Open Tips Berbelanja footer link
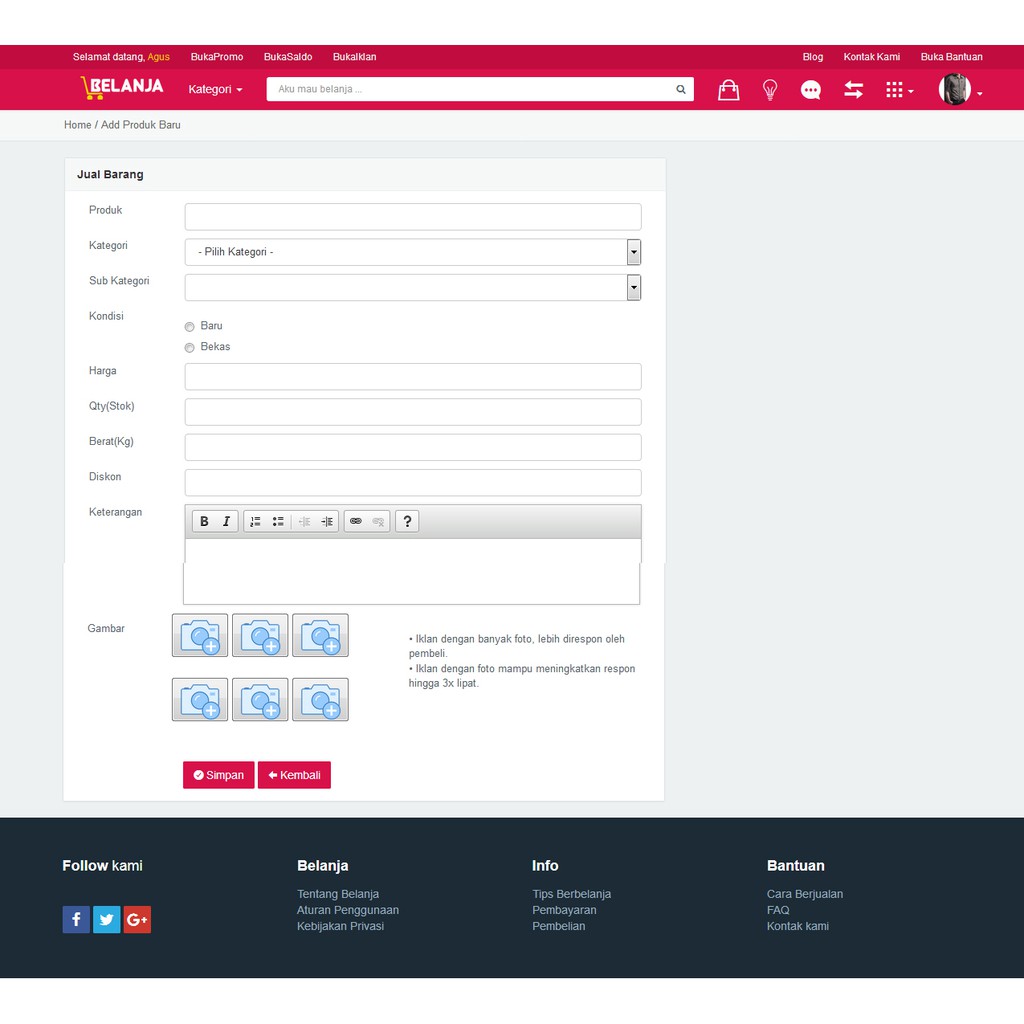Image resolution: width=1024 pixels, height=1024 pixels. (x=571, y=894)
